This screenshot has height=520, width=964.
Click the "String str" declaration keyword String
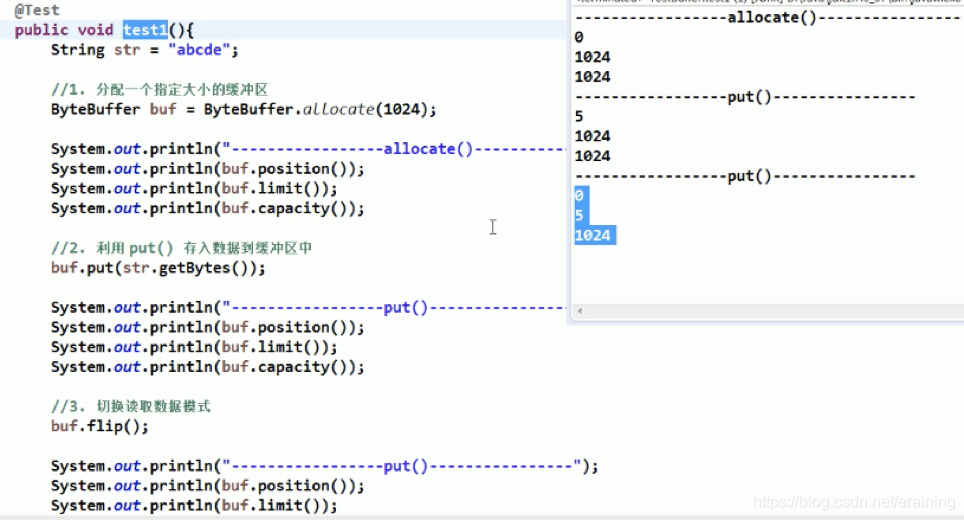[x=77, y=50]
